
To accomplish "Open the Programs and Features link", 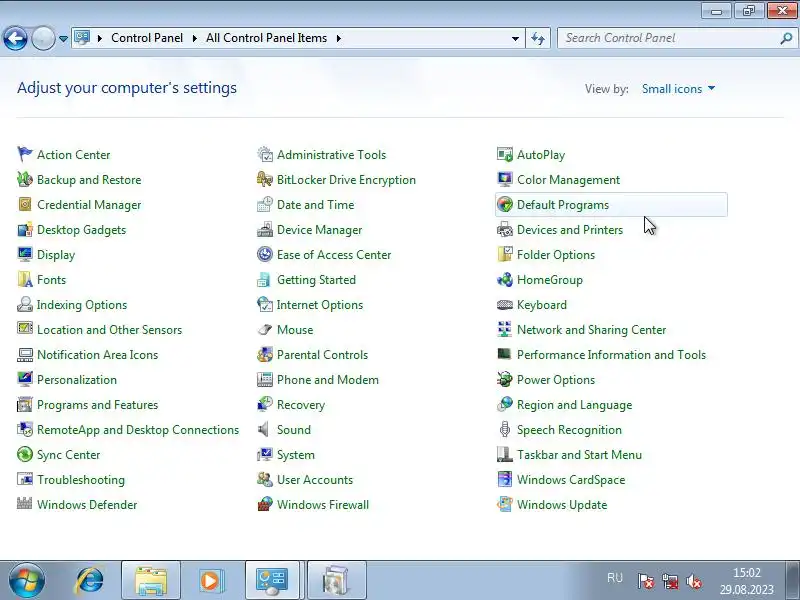I will 97,405.
